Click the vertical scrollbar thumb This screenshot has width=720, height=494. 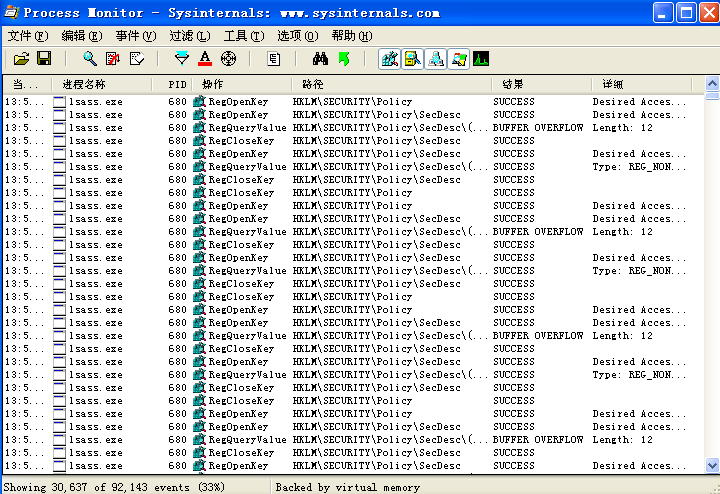click(712, 95)
